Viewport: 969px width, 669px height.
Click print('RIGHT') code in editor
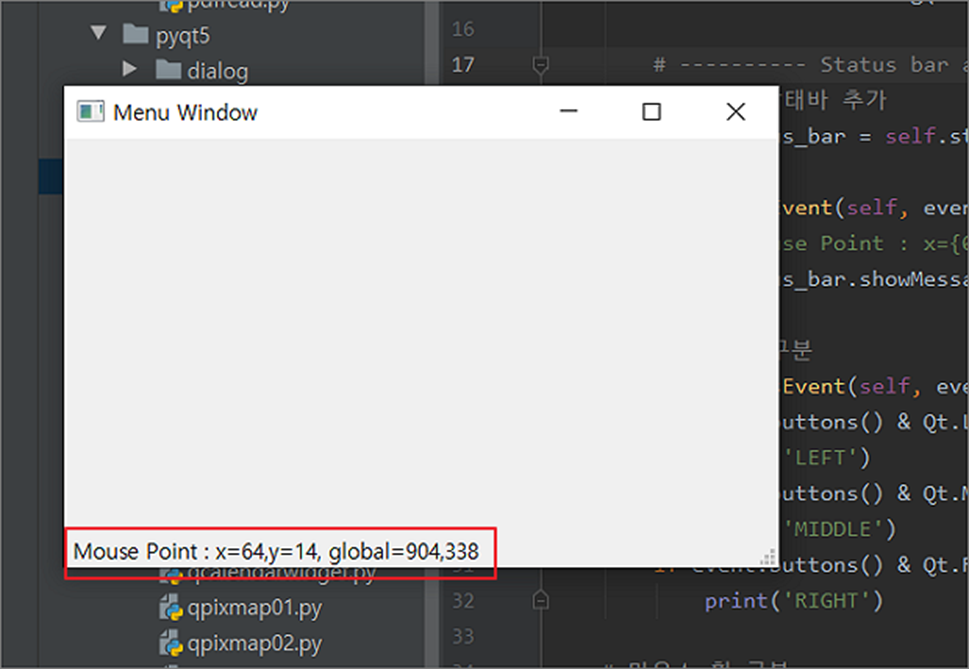tap(794, 601)
